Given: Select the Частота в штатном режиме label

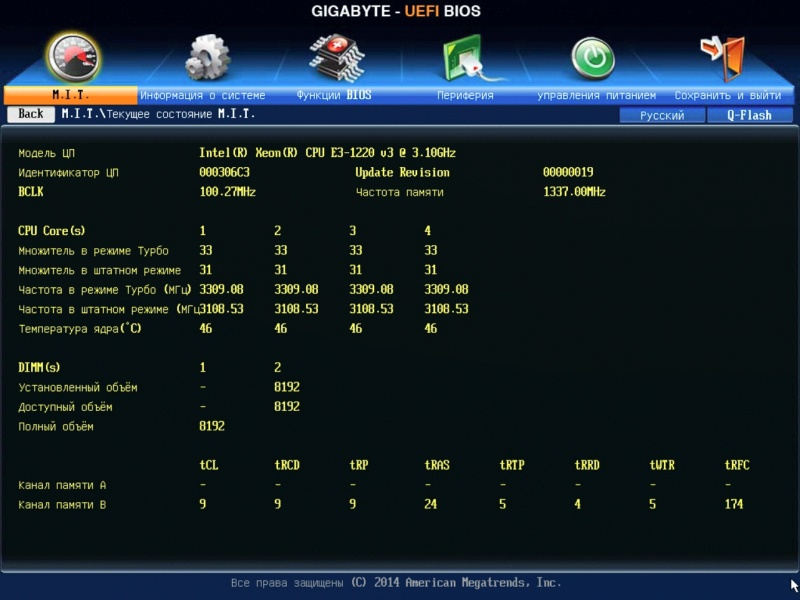Looking at the screenshot, I should click(x=109, y=309).
